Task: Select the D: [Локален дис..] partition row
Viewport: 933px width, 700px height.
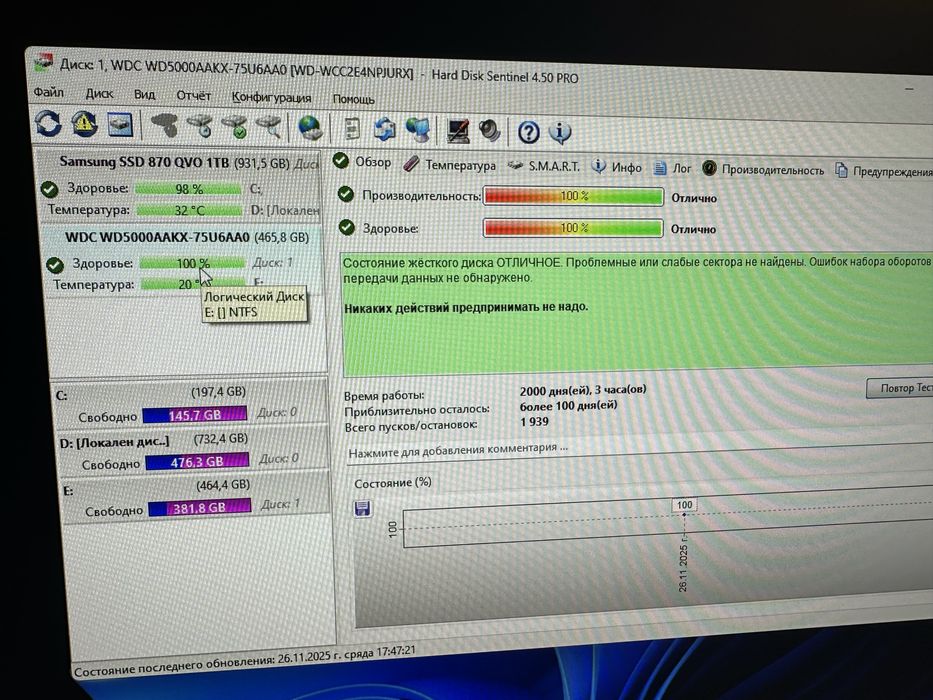Action: (193, 449)
